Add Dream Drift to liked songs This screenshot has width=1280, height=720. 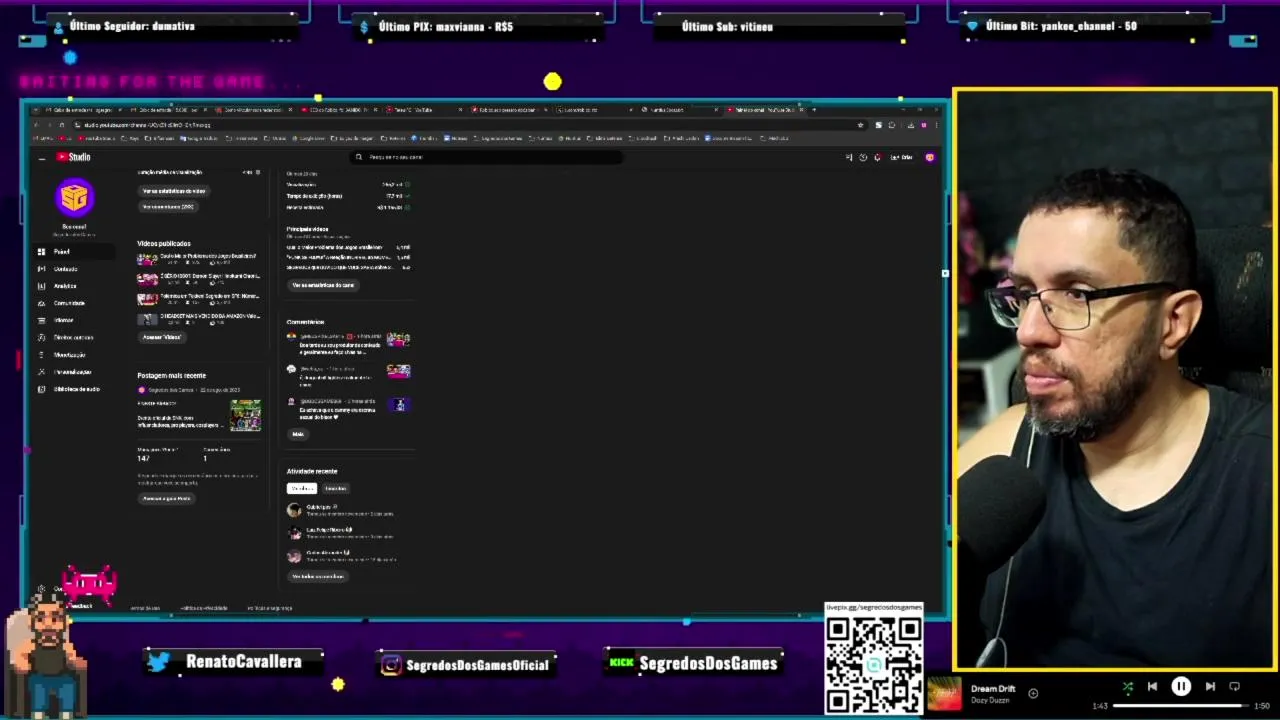tap(1033, 693)
